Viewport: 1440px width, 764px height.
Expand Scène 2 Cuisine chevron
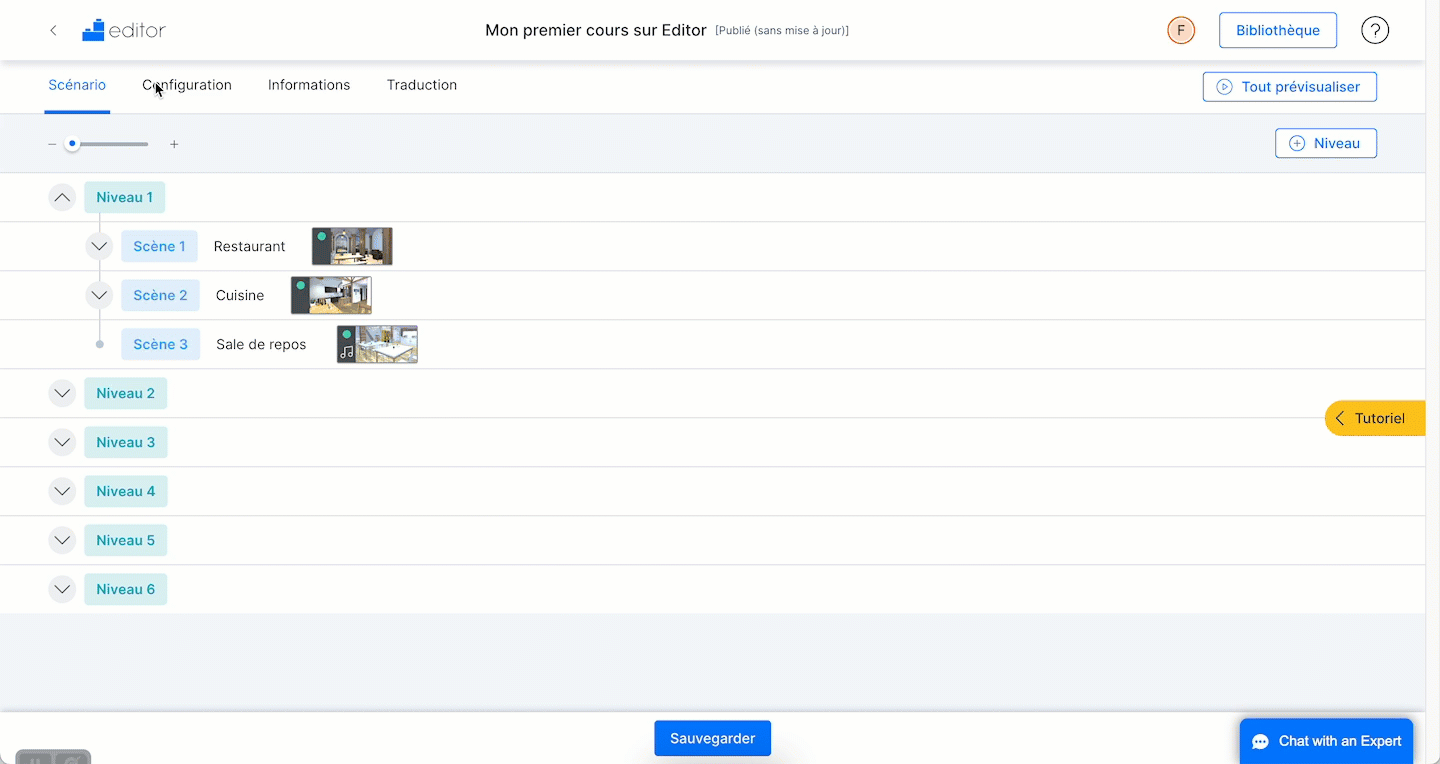point(99,295)
